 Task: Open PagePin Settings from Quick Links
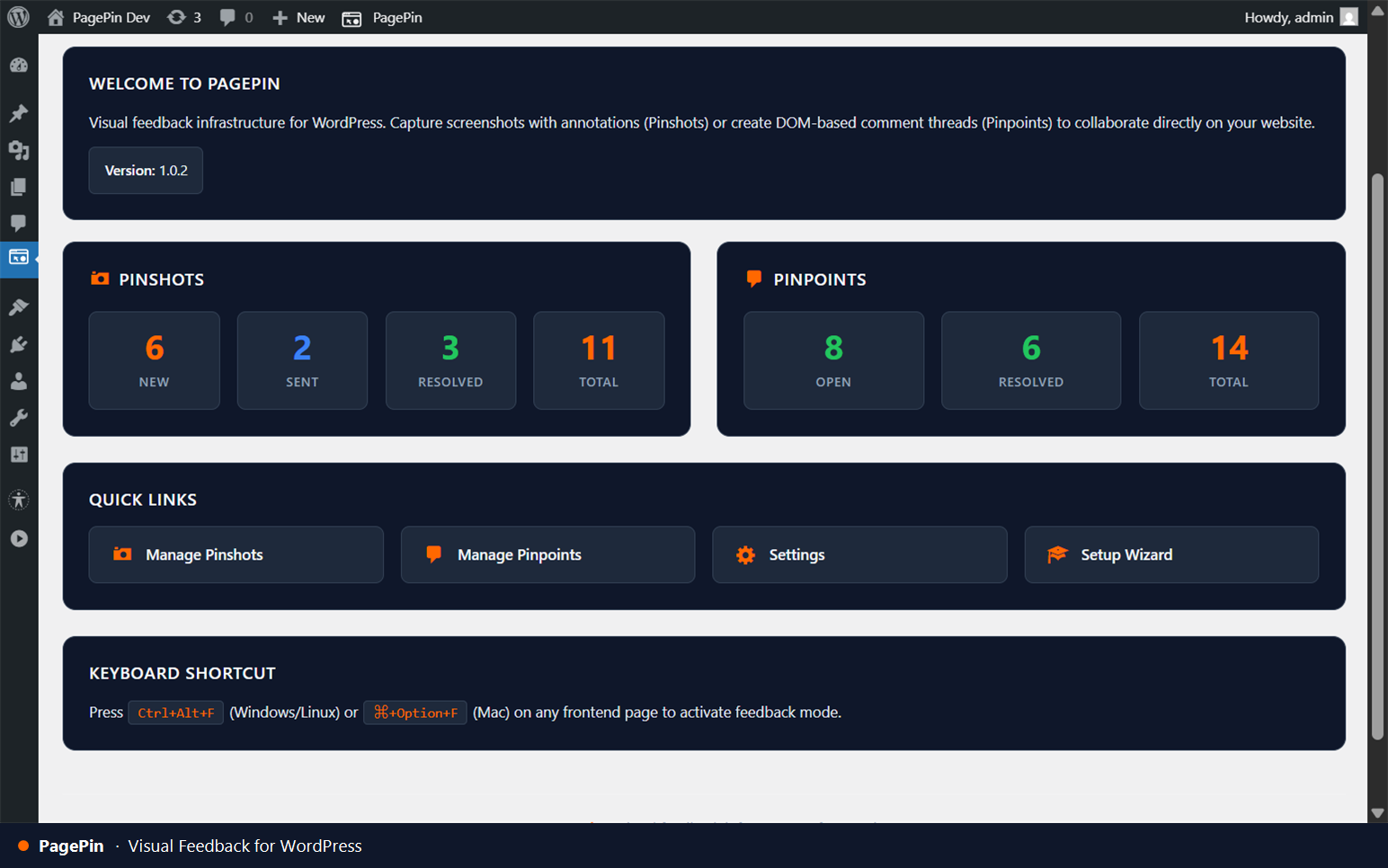pyautogui.click(x=859, y=554)
